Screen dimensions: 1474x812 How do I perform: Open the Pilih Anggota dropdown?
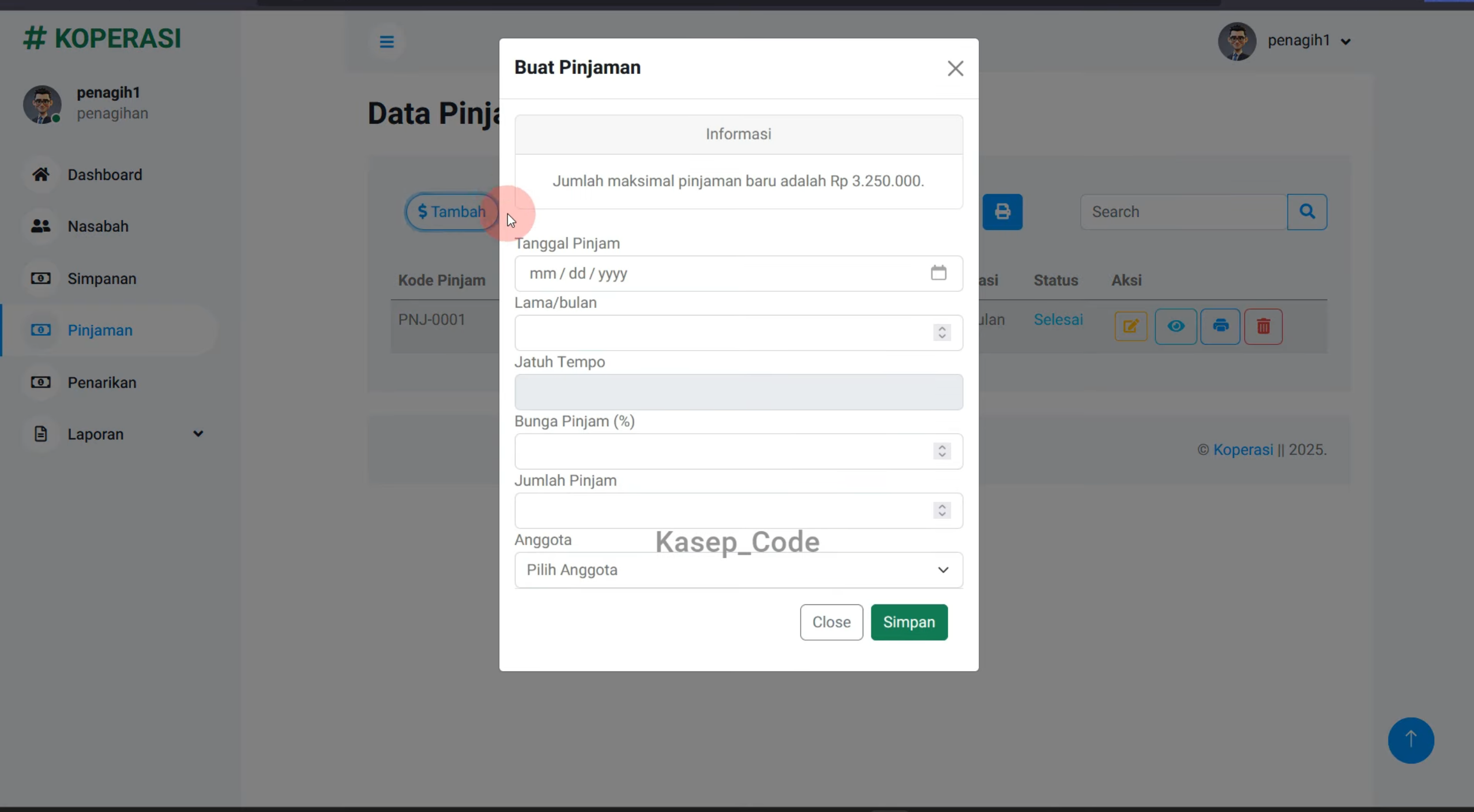click(x=738, y=570)
